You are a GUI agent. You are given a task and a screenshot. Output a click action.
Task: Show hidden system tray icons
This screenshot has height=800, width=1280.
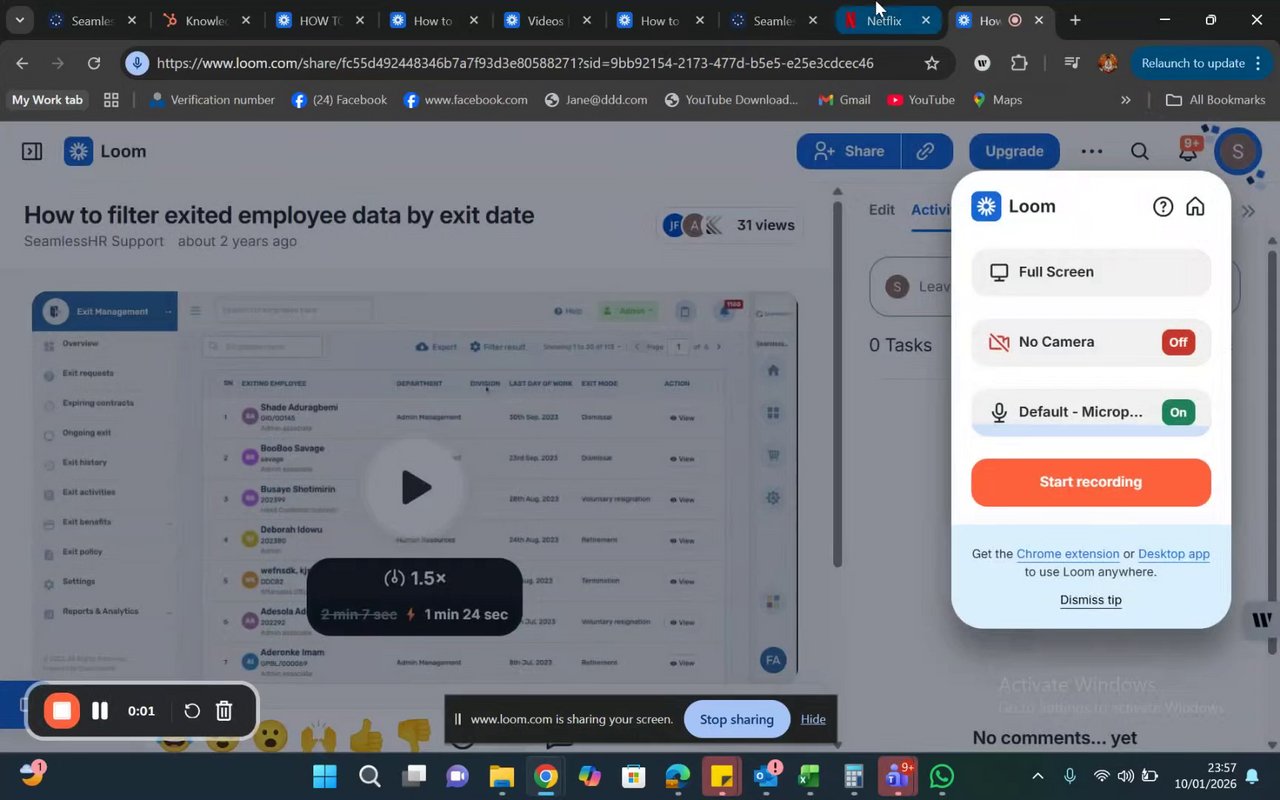point(1037,776)
